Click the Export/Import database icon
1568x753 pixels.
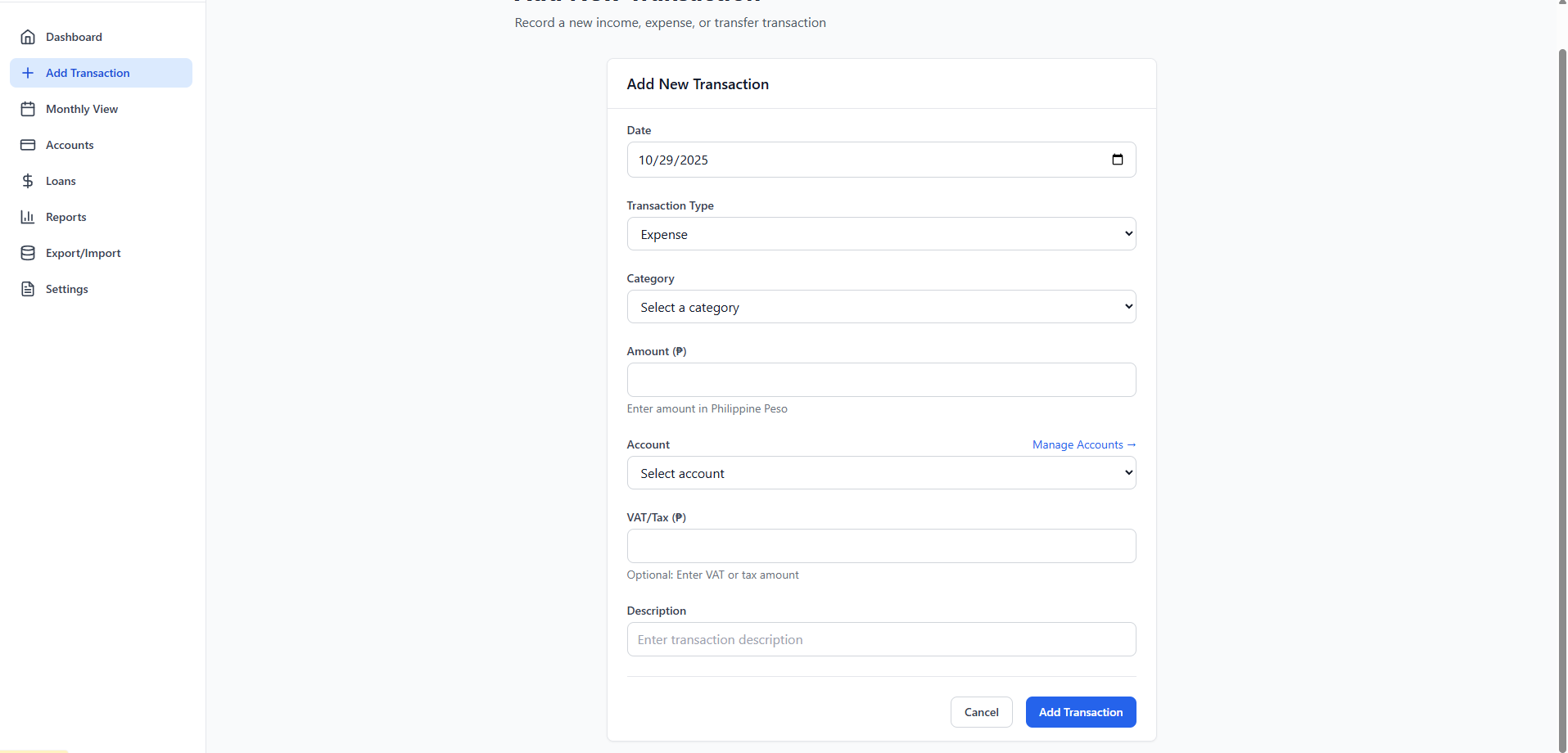tap(28, 253)
